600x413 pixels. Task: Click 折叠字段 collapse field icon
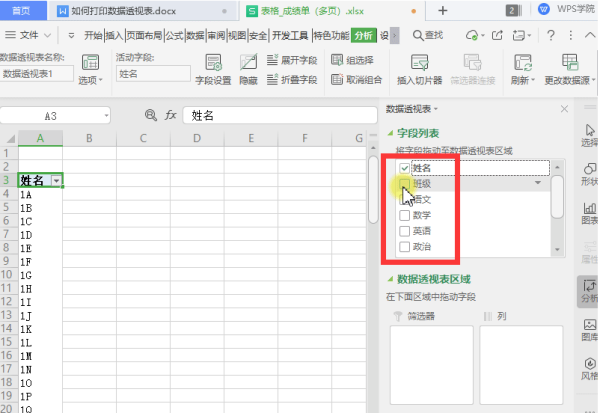coord(272,79)
